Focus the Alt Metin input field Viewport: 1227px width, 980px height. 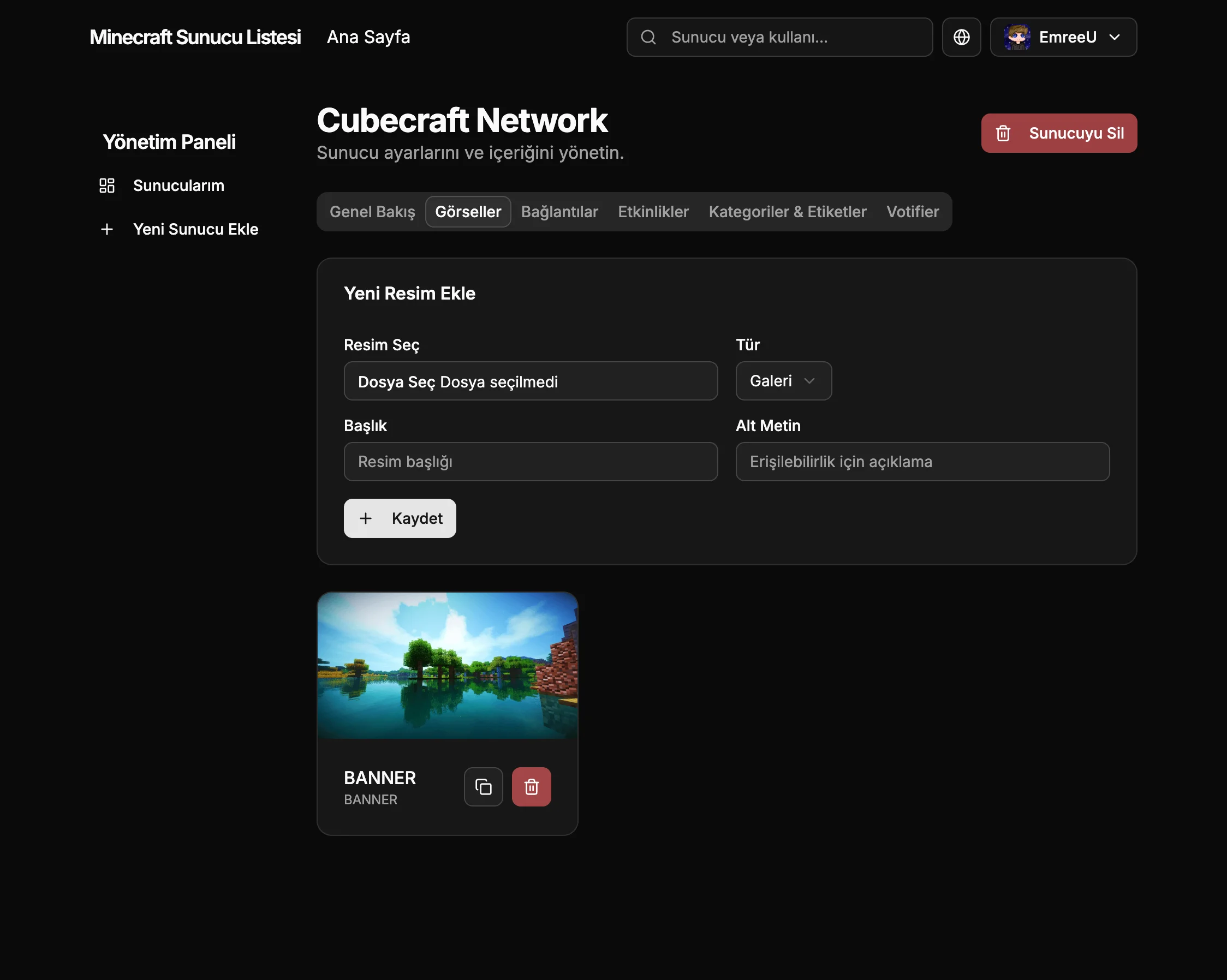922,462
